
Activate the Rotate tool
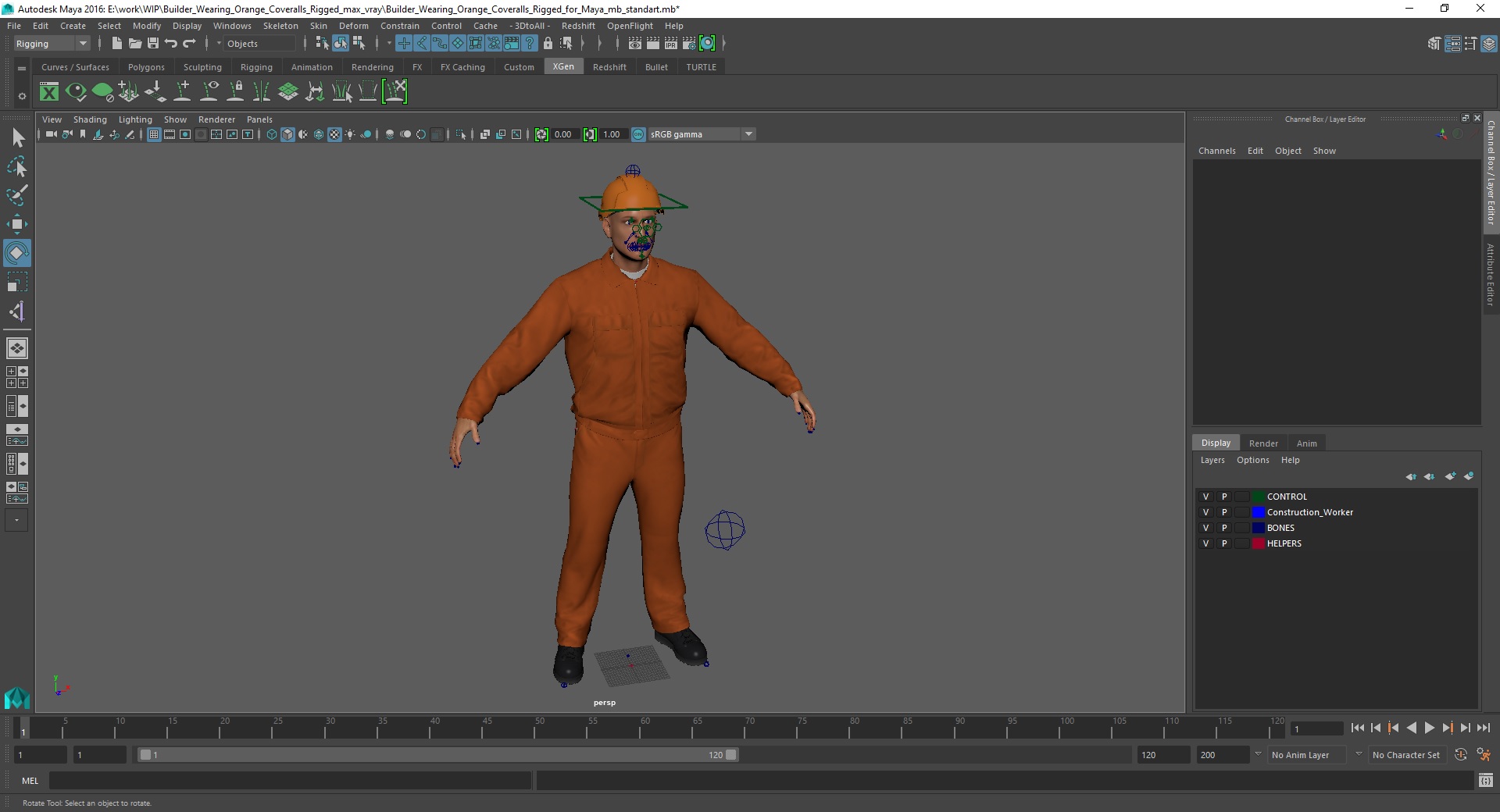click(17, 253)
